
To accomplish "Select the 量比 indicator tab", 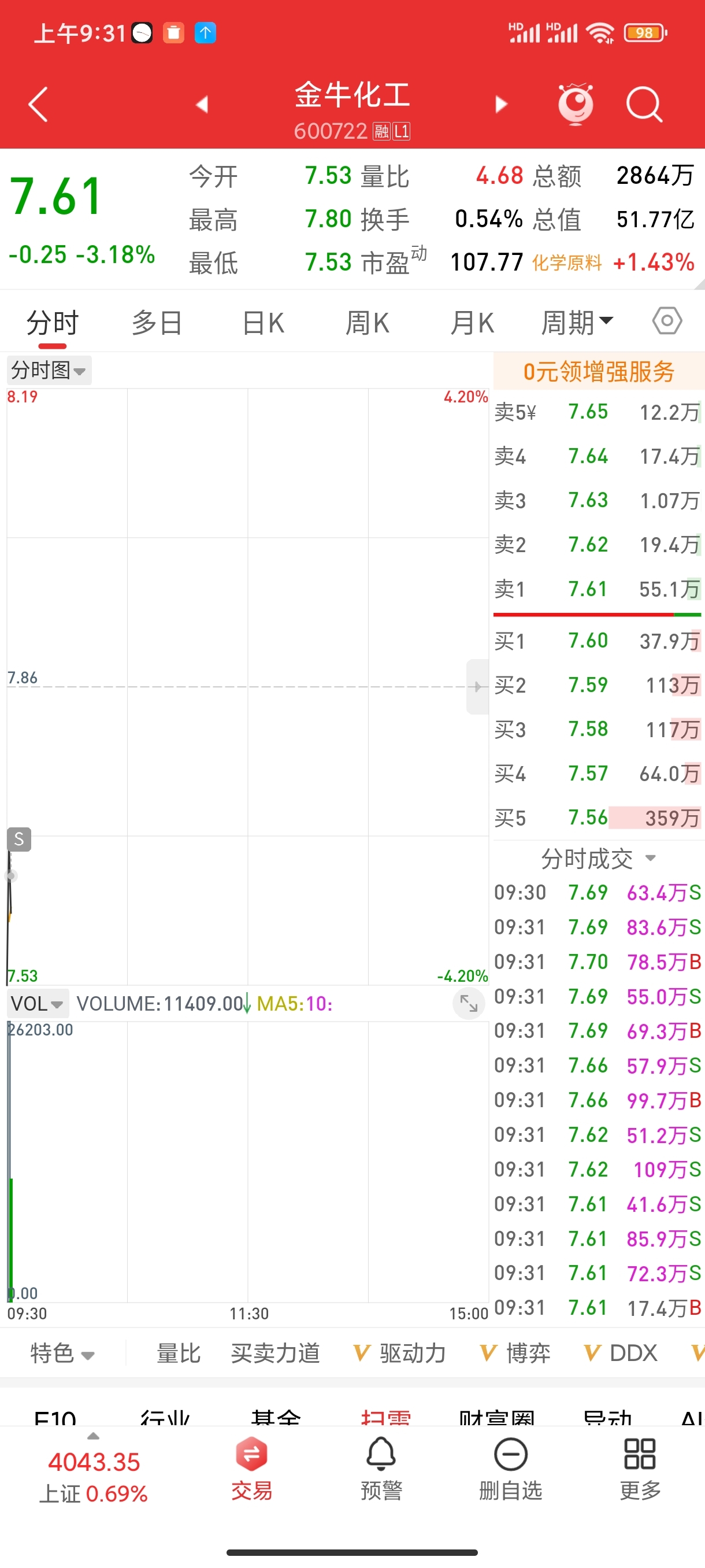I will (179, 1353).
